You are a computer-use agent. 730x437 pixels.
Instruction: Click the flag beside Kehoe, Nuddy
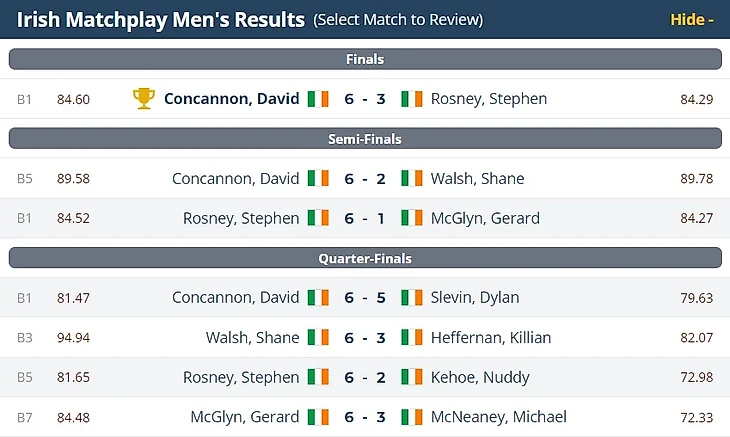point(412,377)
